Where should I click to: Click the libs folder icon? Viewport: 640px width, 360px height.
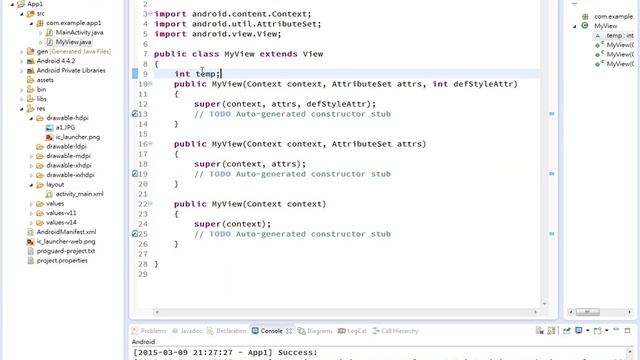tap(31, 99)
